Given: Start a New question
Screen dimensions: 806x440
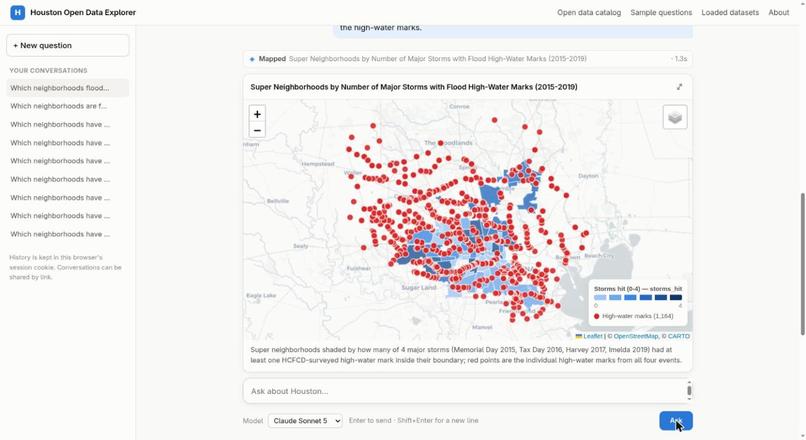Looking at the screenshot, I should point(68,45).
